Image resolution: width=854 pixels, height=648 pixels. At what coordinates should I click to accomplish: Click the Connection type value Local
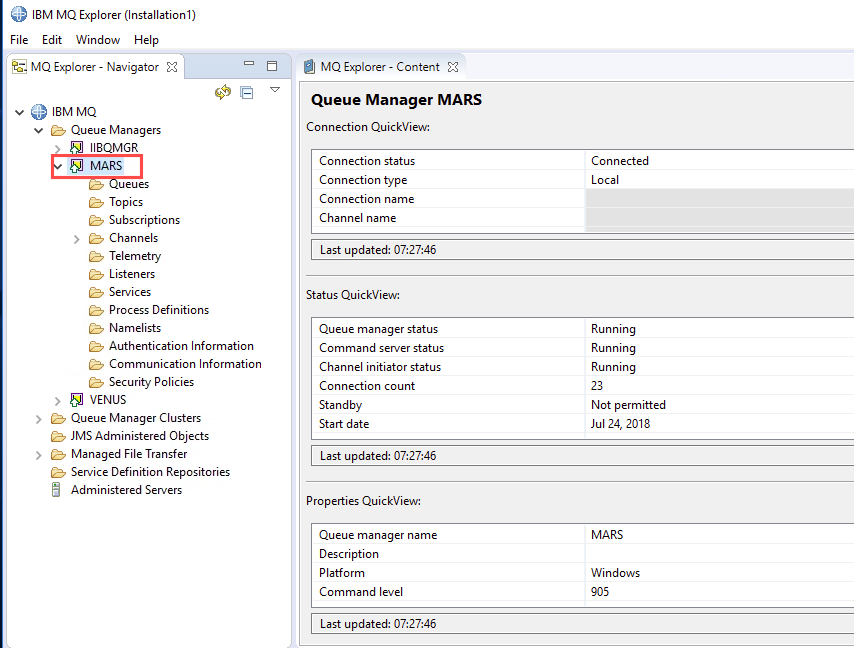point(605,180)
